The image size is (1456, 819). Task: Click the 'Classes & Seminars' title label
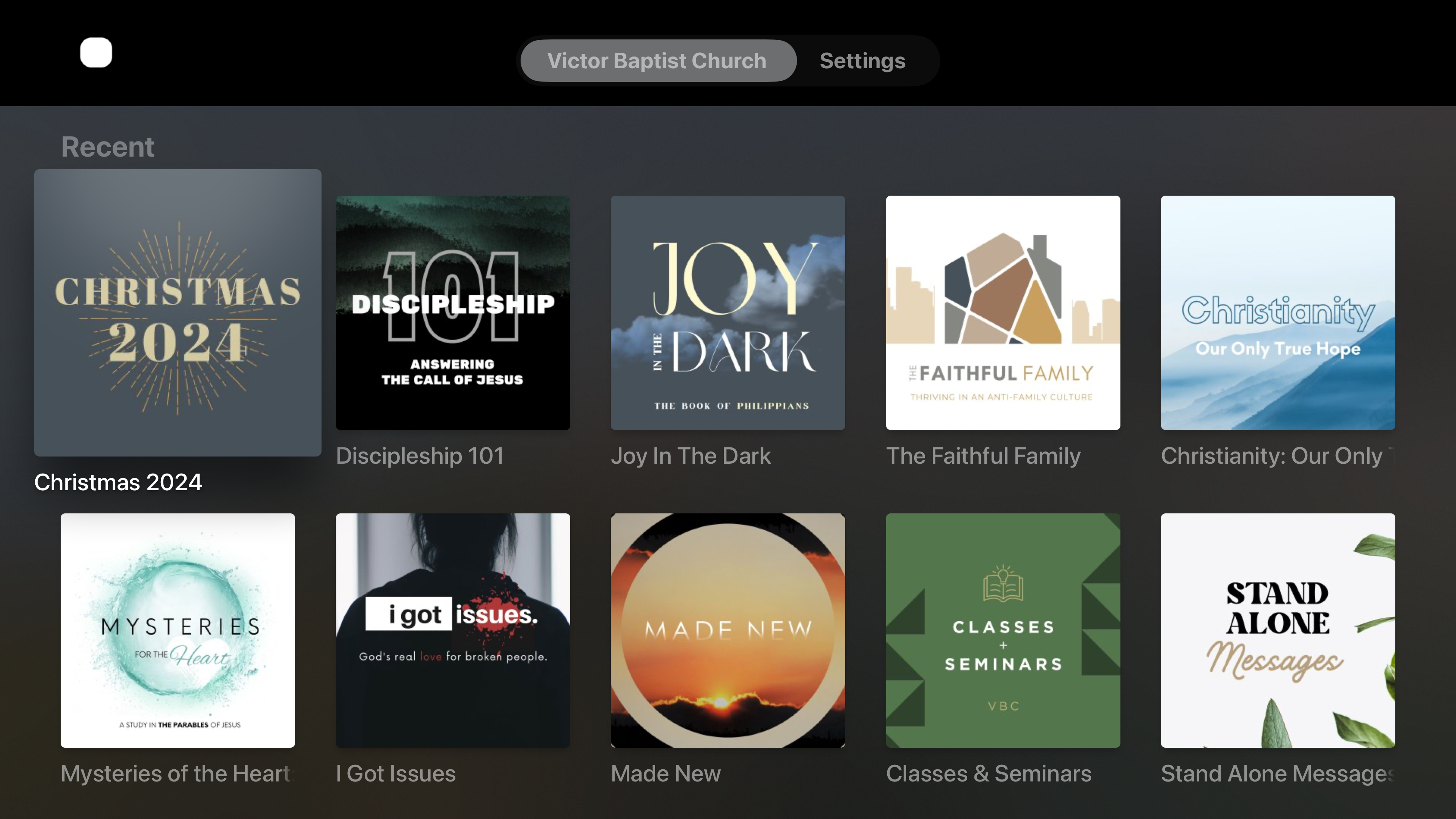click(988, 773)
